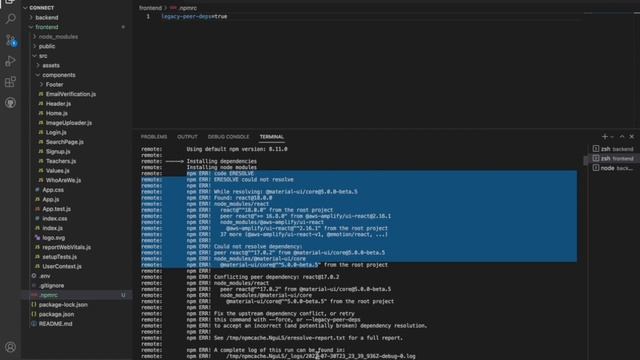Viewport: 640px width, 360px height.
Task: Open package-lock.json file
Action: tap(63, 305)
